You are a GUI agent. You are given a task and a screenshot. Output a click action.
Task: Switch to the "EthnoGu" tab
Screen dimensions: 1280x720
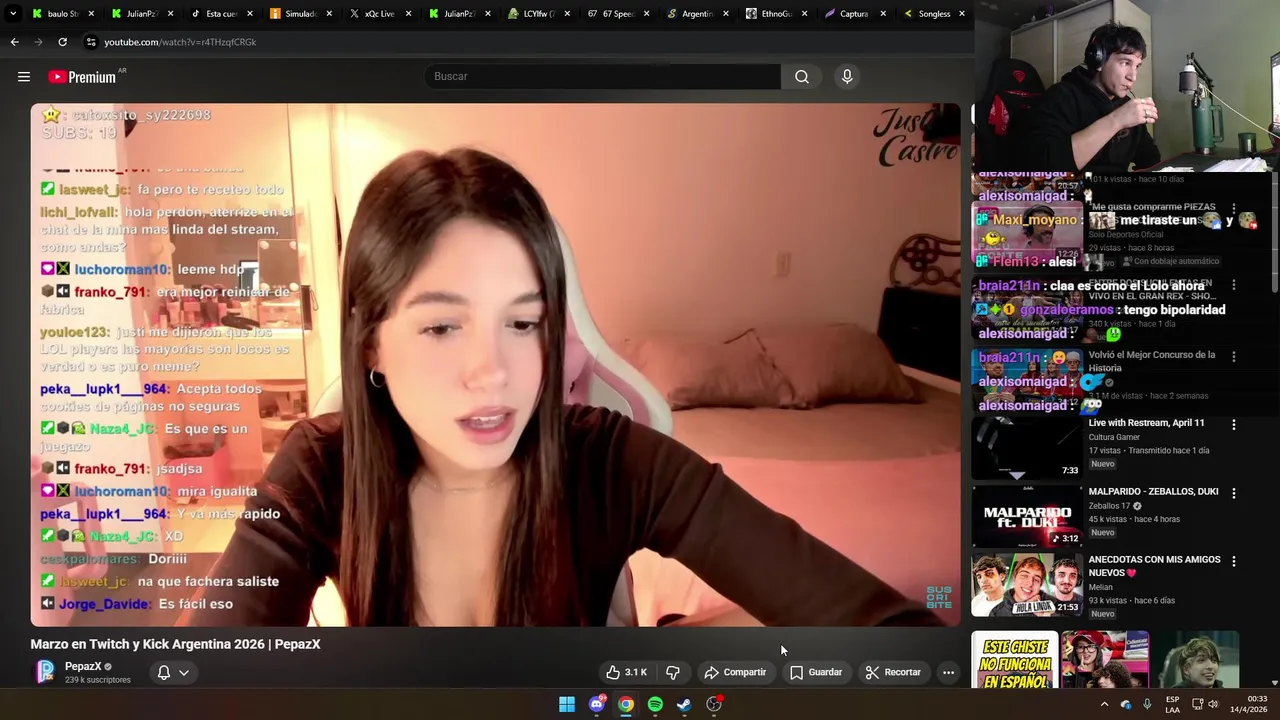[775, 14]
